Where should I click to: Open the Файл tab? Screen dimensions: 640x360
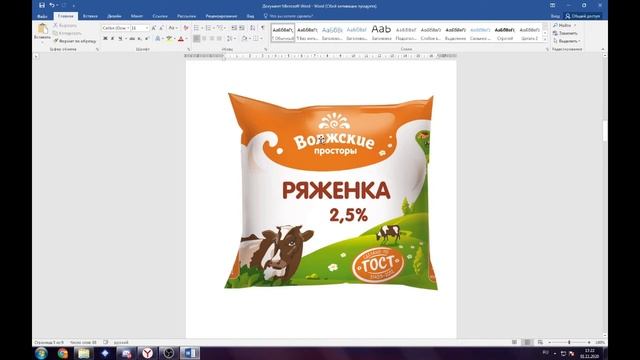pos(42,16)
